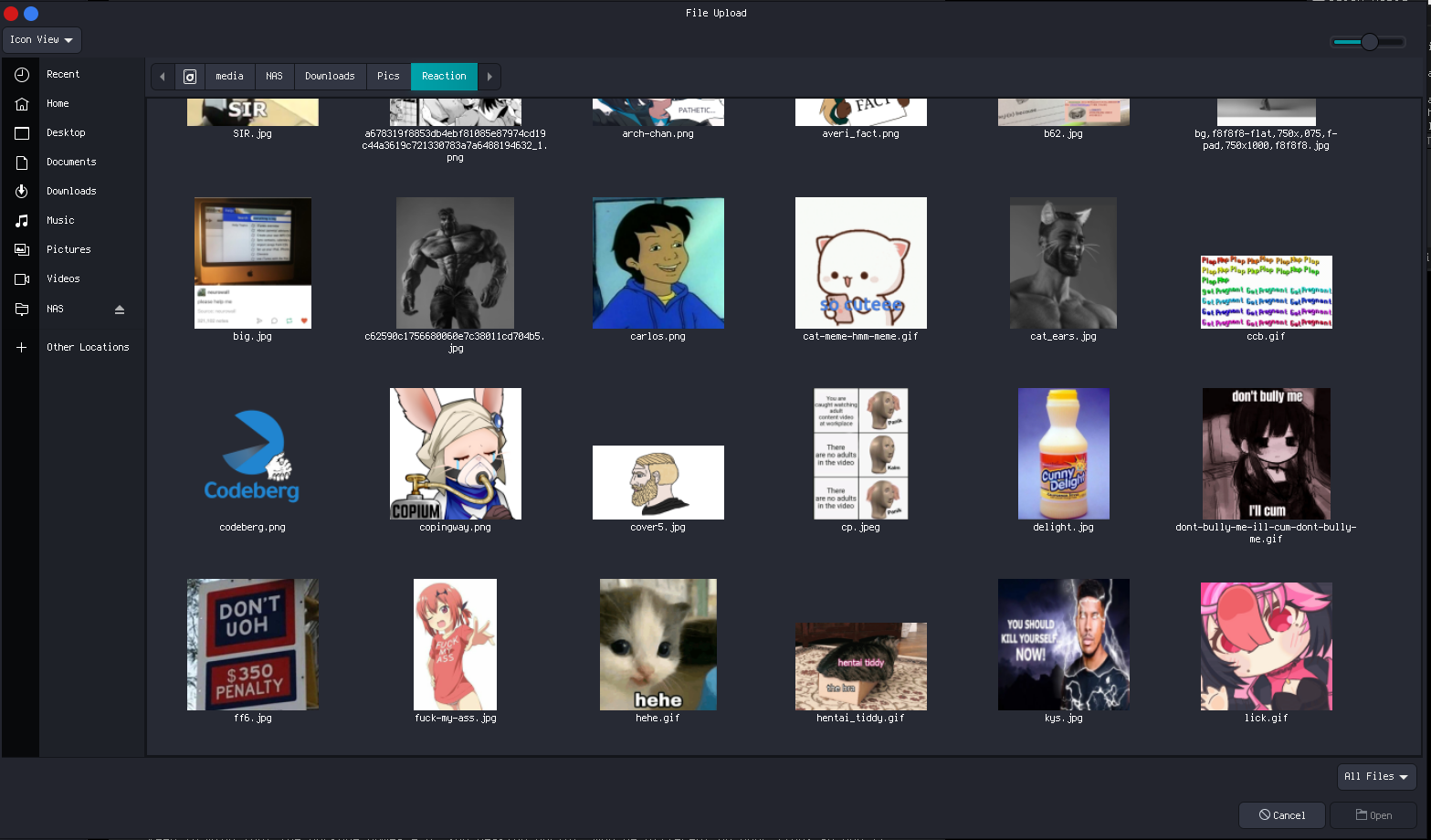Image resolution: width=1431 pixels, height=840 pixels.
Task: Open Recent in the sidebar
Action: click(x=63, y=75)
